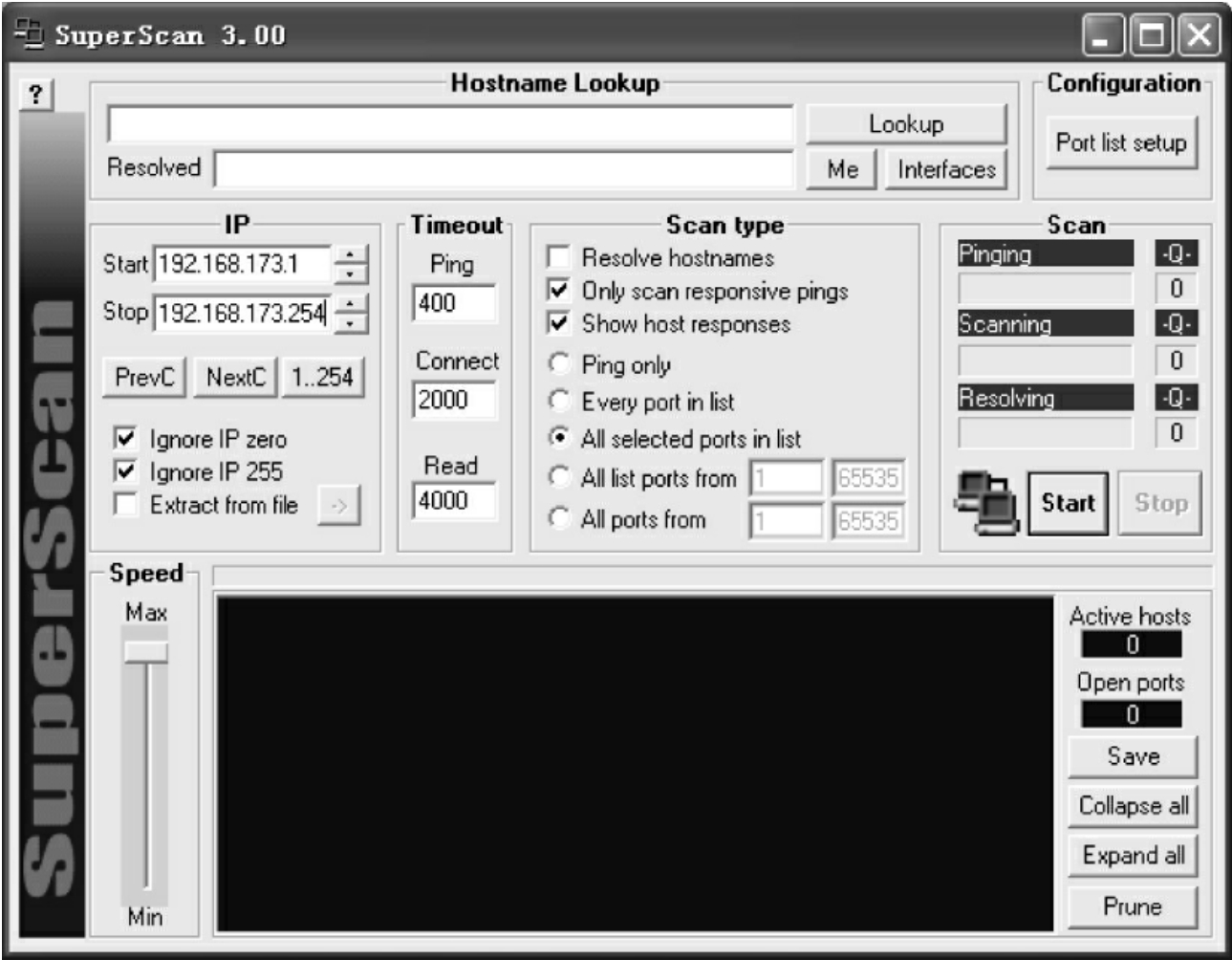Increase Start IP with the up spinner

[x=352, y=254]
